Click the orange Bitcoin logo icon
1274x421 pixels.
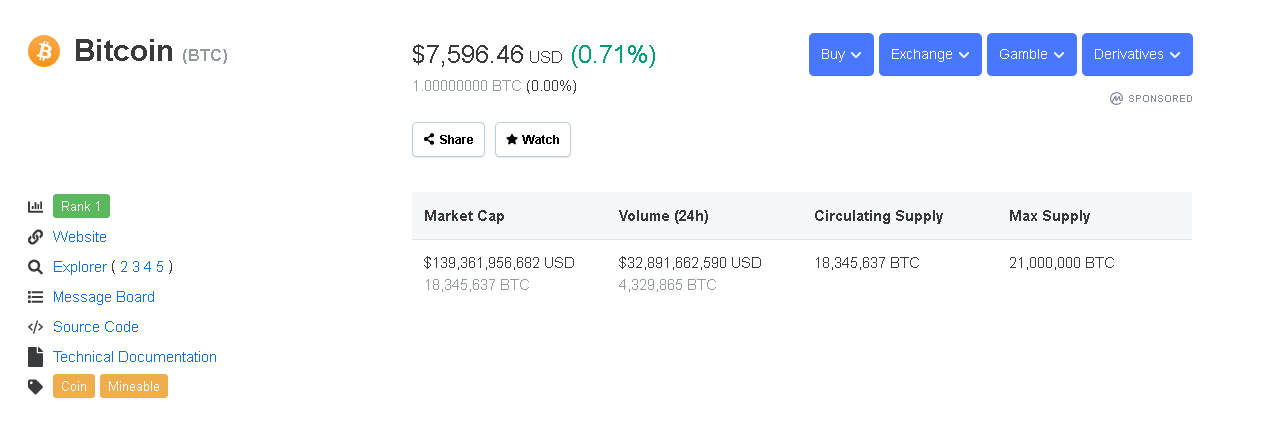pyautogui.click(x=44, y=51)
